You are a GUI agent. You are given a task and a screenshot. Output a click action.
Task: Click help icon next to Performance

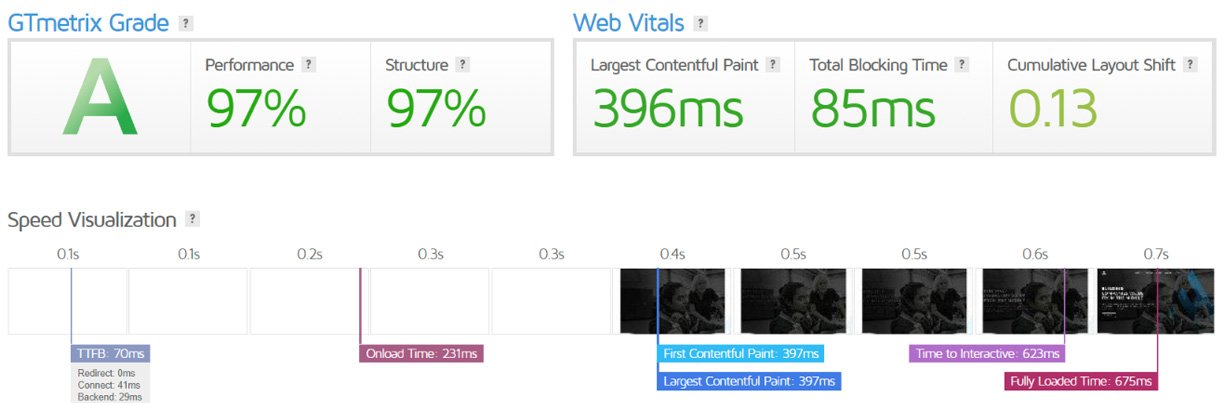pos(309,65)
